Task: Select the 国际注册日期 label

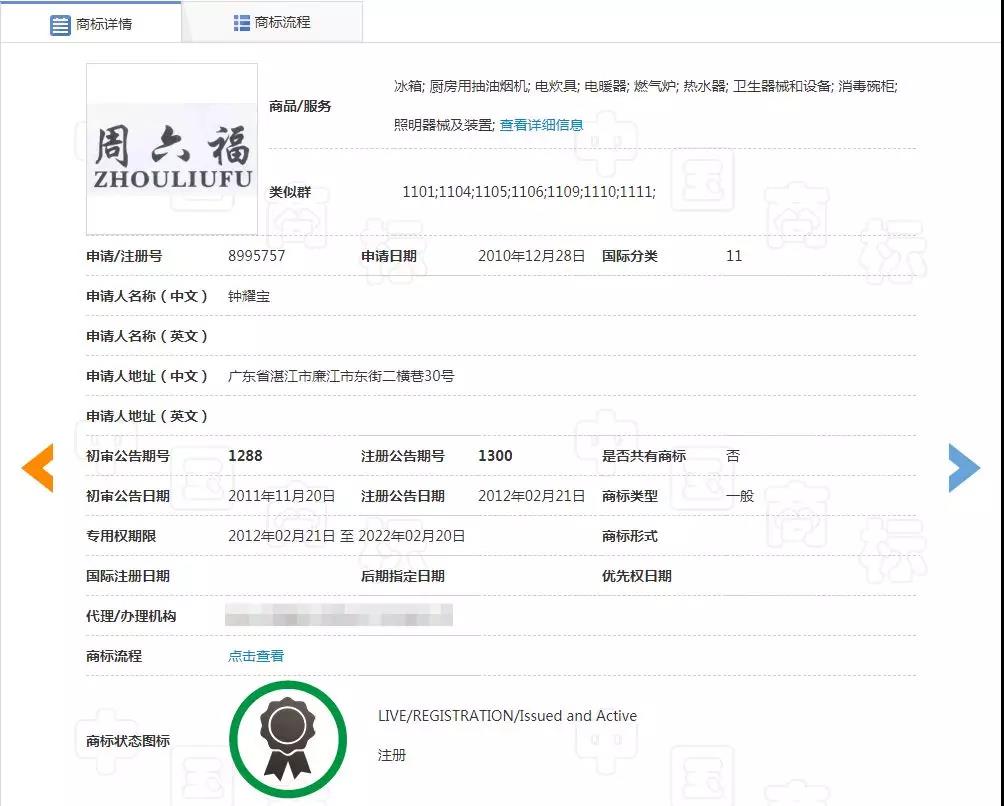Action: (128, 576)
